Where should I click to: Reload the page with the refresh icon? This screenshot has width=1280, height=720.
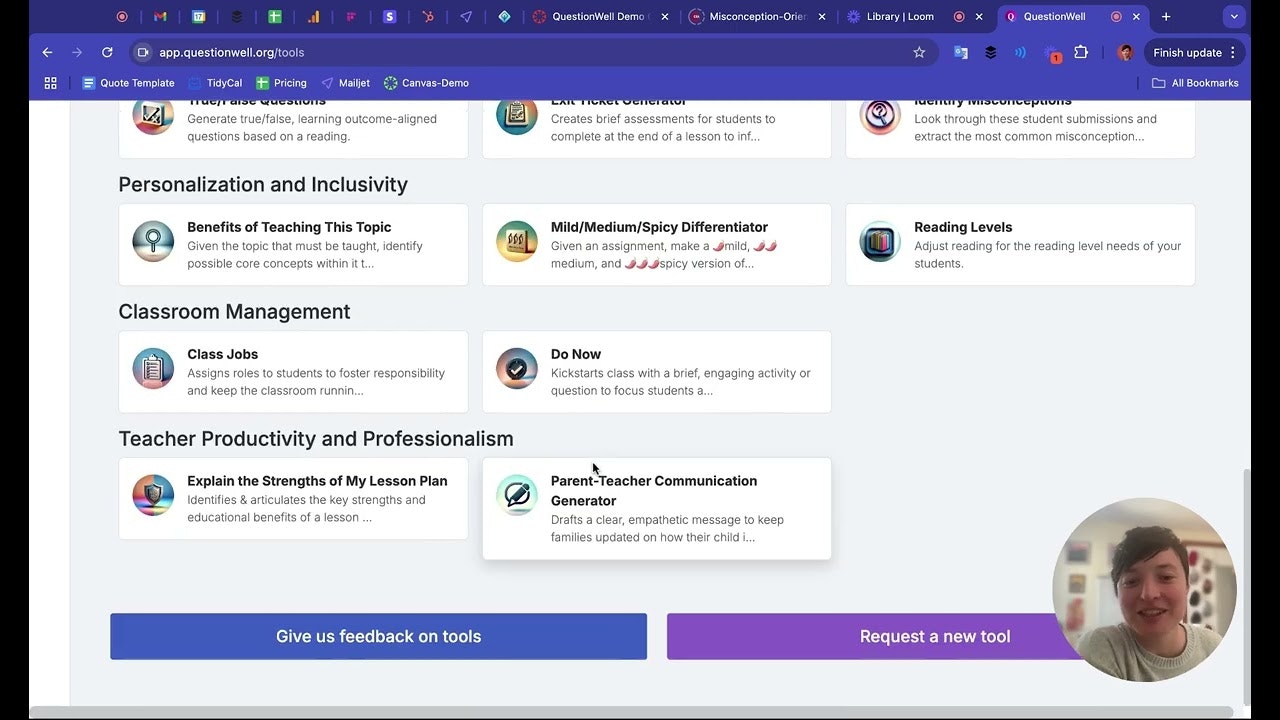[x=107, y=52]
